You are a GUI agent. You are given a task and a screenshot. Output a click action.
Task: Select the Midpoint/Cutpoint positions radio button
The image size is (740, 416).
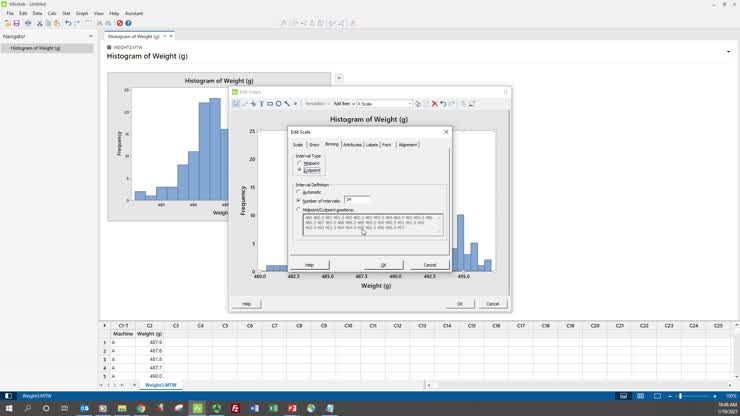pyautogui.click(x=299, y=209)
